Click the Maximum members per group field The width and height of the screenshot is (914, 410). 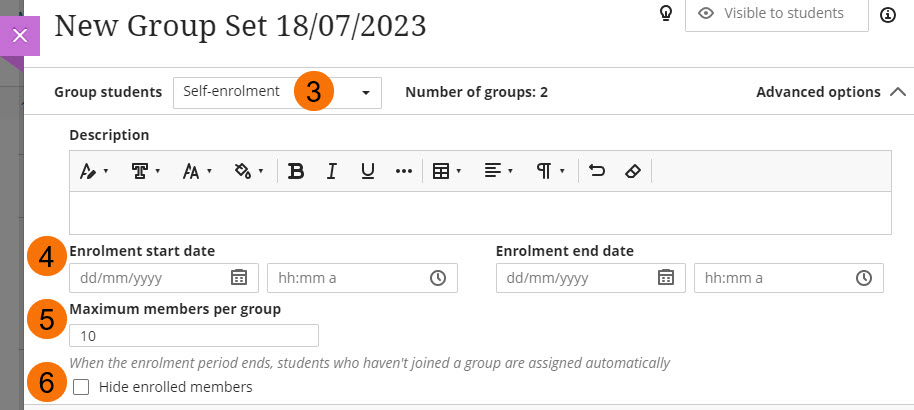click(x=194, y=336)
